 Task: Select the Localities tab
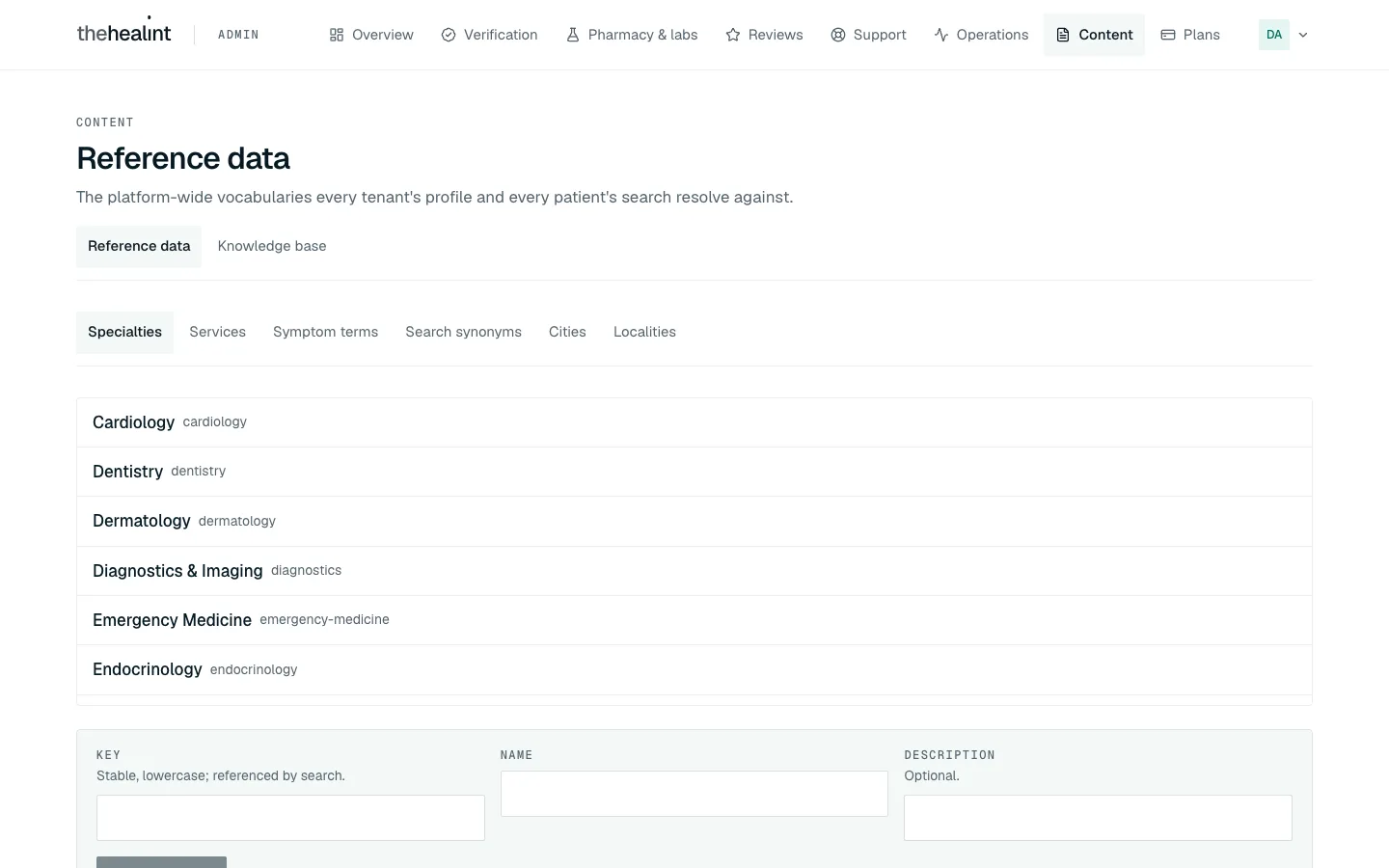[644, 332]
